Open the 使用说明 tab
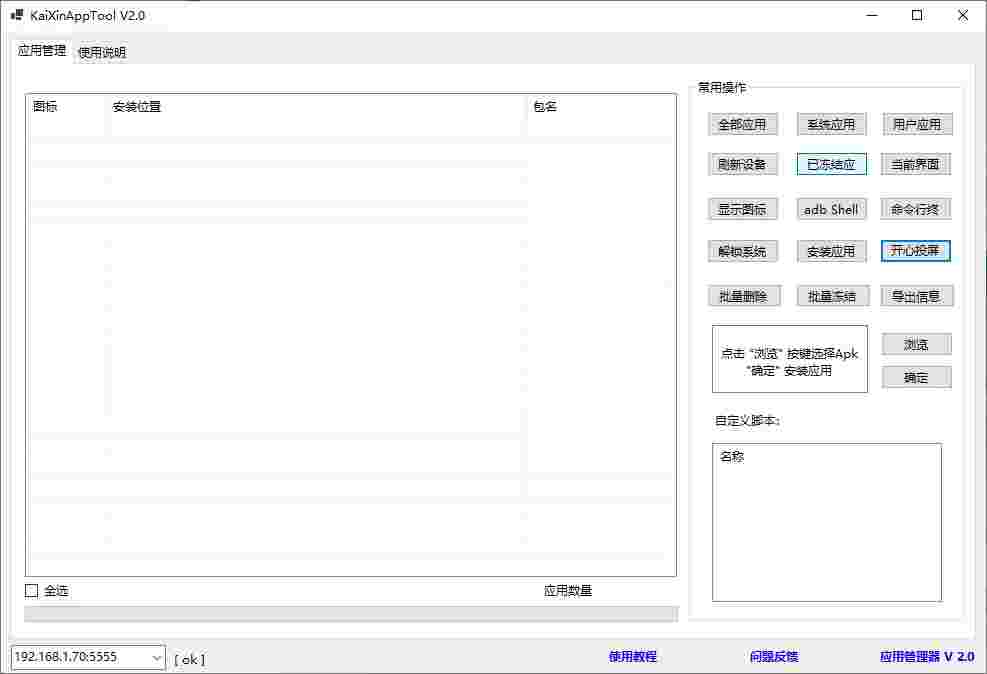This screenshot has width=987, height=674. 102,52
